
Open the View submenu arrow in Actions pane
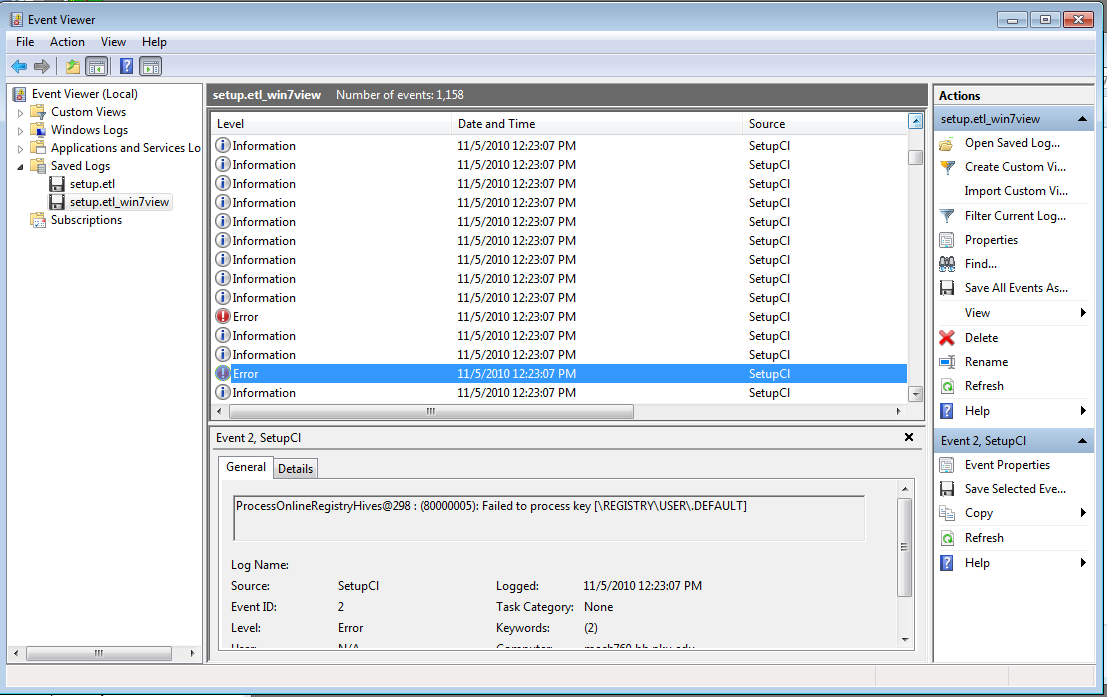coord(1085,312)
